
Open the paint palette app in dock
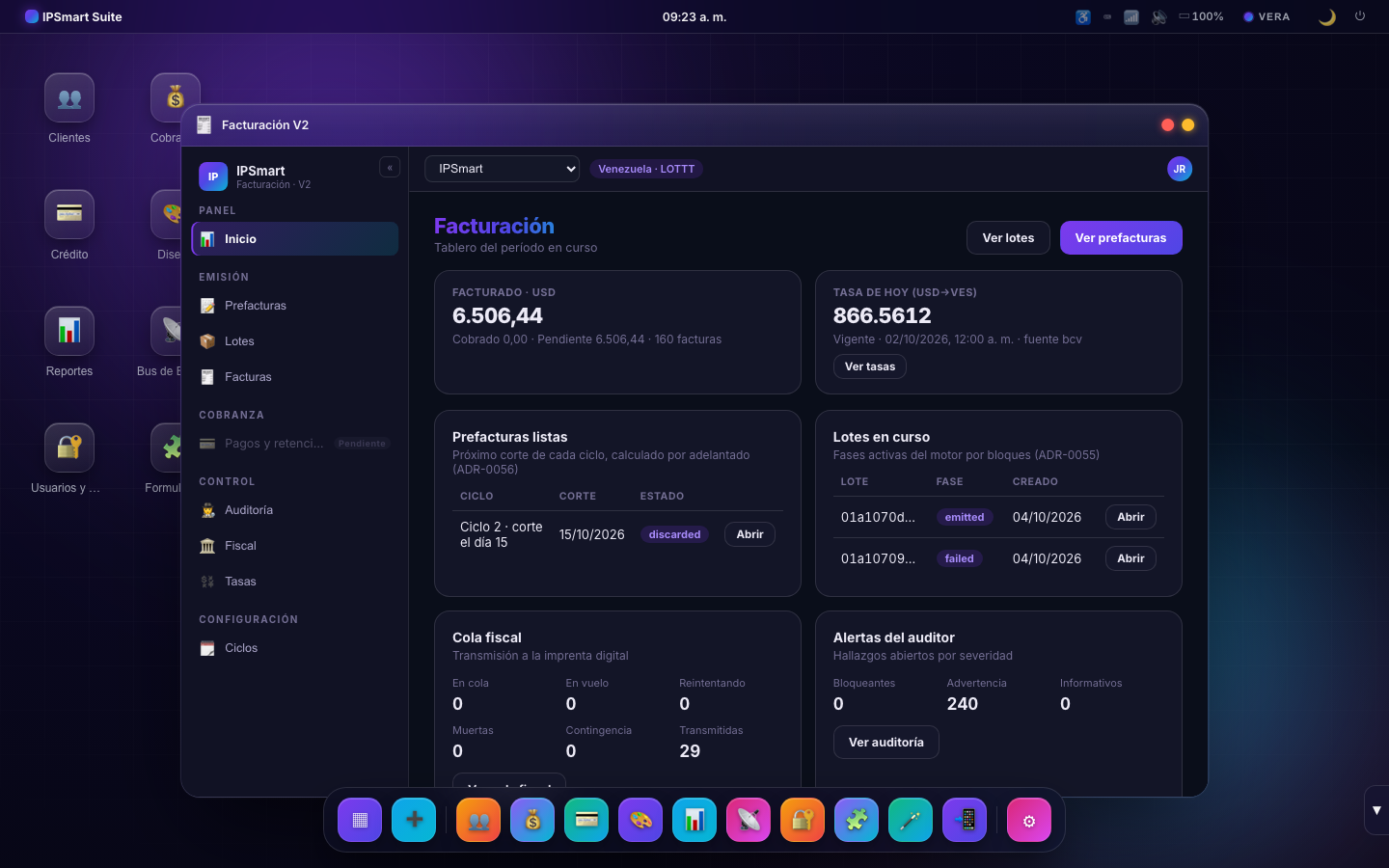(640, 820)
